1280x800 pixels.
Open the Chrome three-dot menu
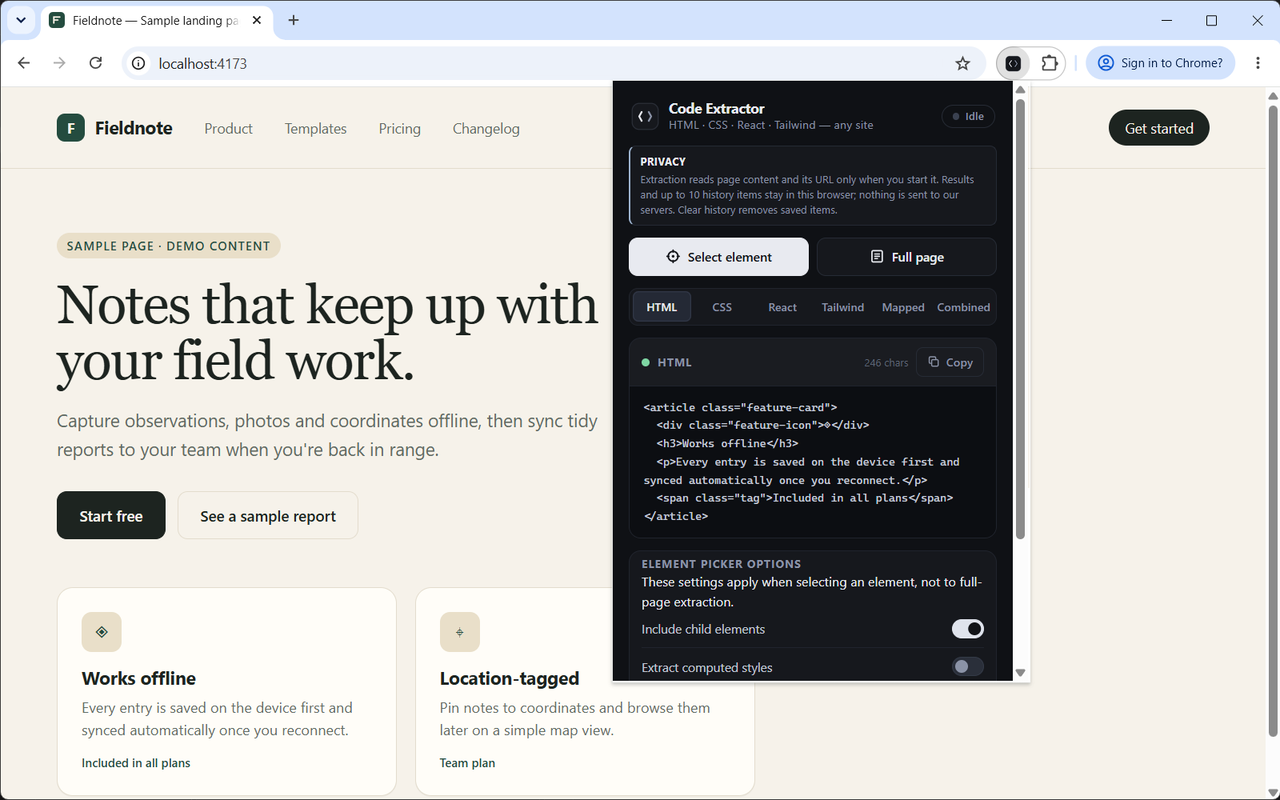click(1258, 63)
